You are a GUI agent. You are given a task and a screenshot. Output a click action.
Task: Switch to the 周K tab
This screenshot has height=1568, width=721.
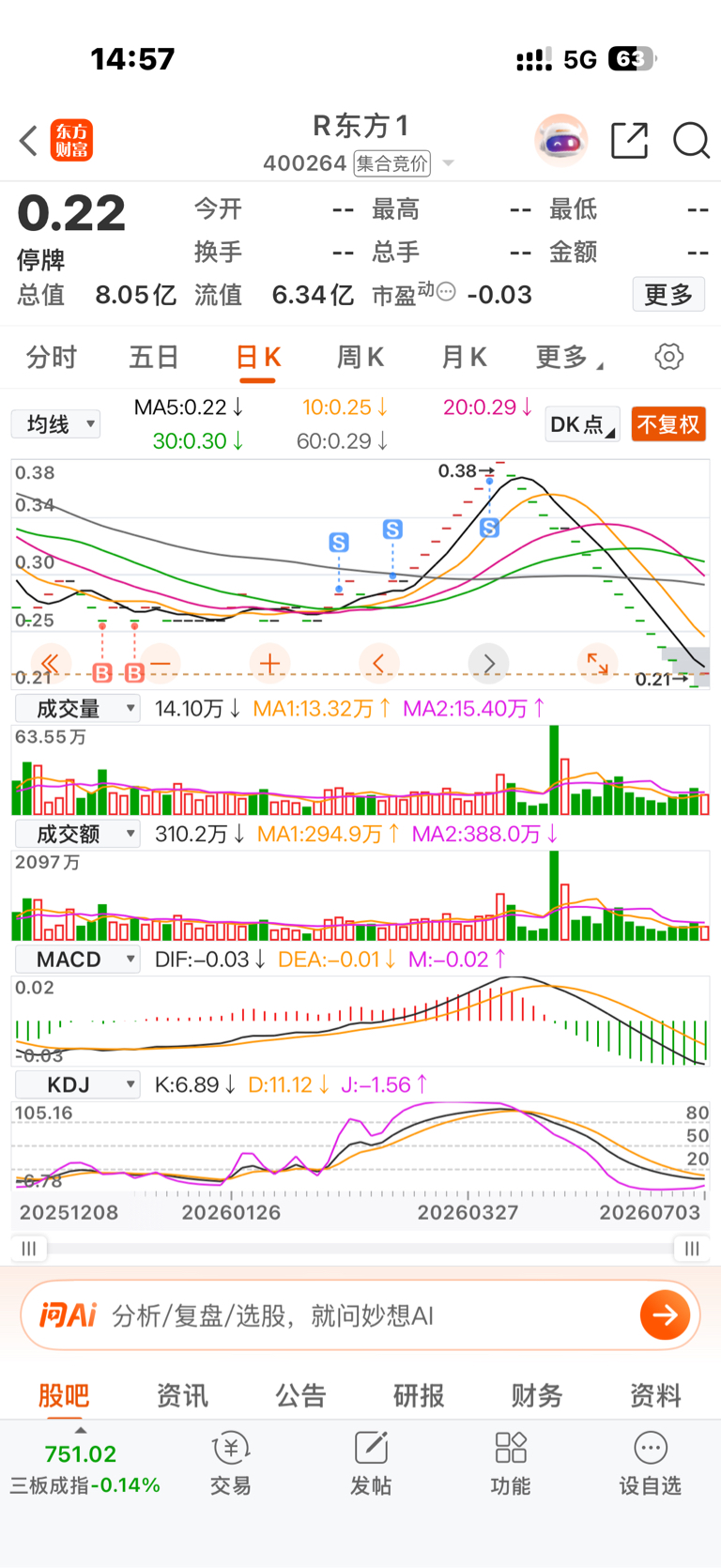[360, 357]
